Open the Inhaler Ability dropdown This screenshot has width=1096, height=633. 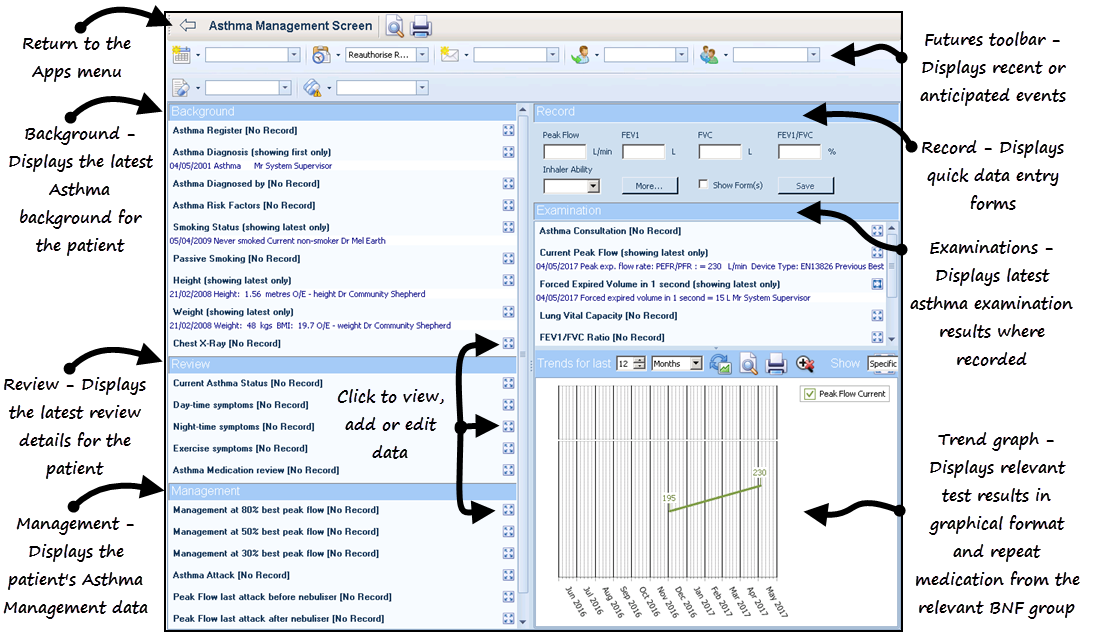593,186
